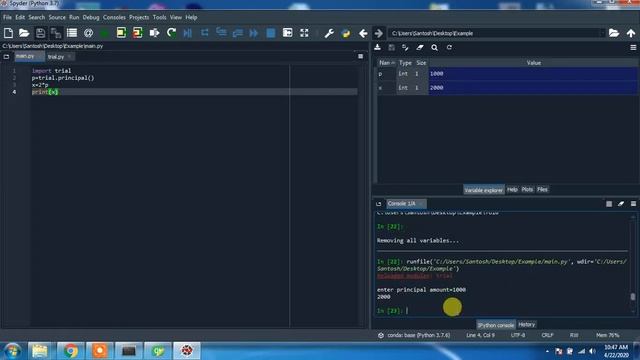This screenshot has height=360, width=640.
Task: Click the @ symbol finder icon
Action: tap(88, 33)
